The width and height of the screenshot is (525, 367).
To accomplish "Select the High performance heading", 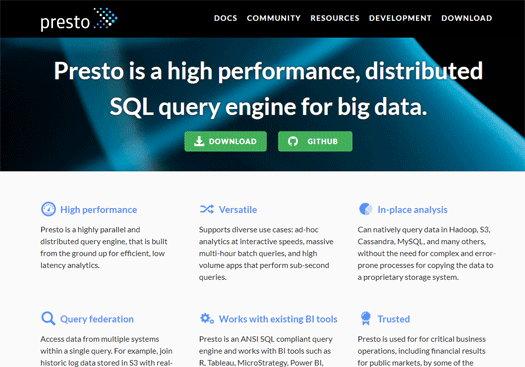I will [x=98, y=210].
